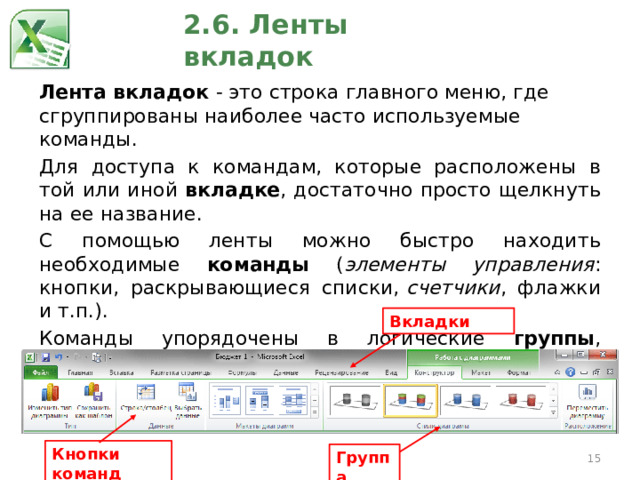This screenshot has height=480, width=640.
Task: Restore the workbook window in ribbon row
Action: click(x=597, y=372)
